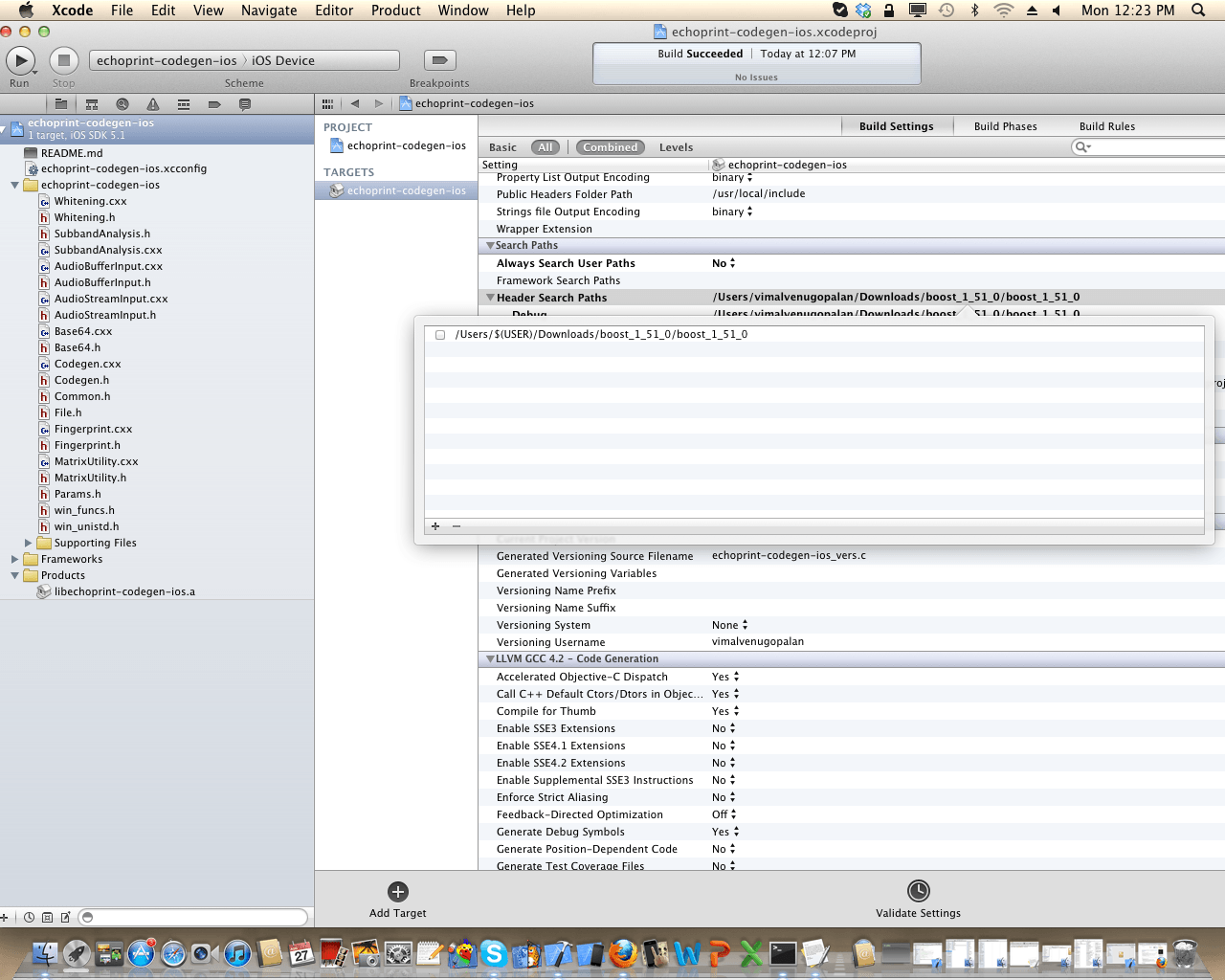The width and height of the screenshot is (1225, 980).
Task: Go back in editor history
Action: (x=355, y=103)
